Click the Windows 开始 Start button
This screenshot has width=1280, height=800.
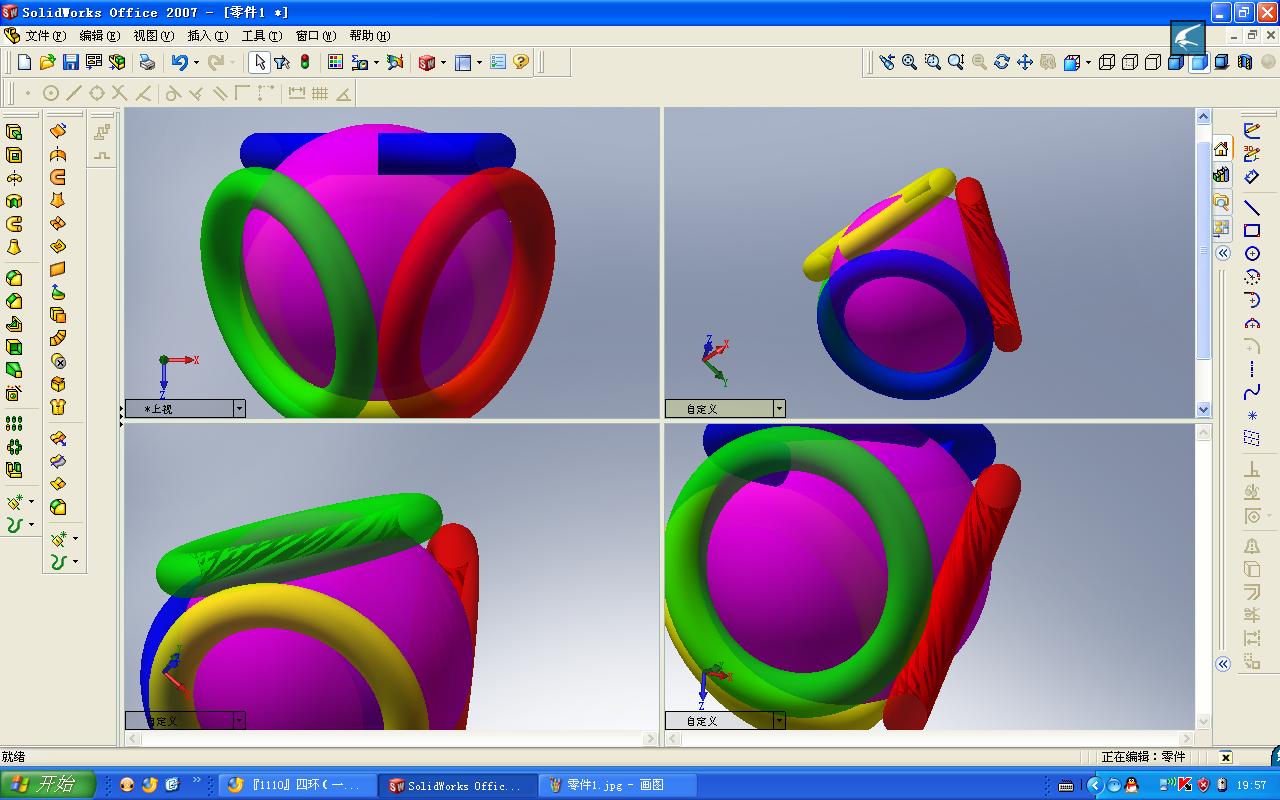click(48, 785)
